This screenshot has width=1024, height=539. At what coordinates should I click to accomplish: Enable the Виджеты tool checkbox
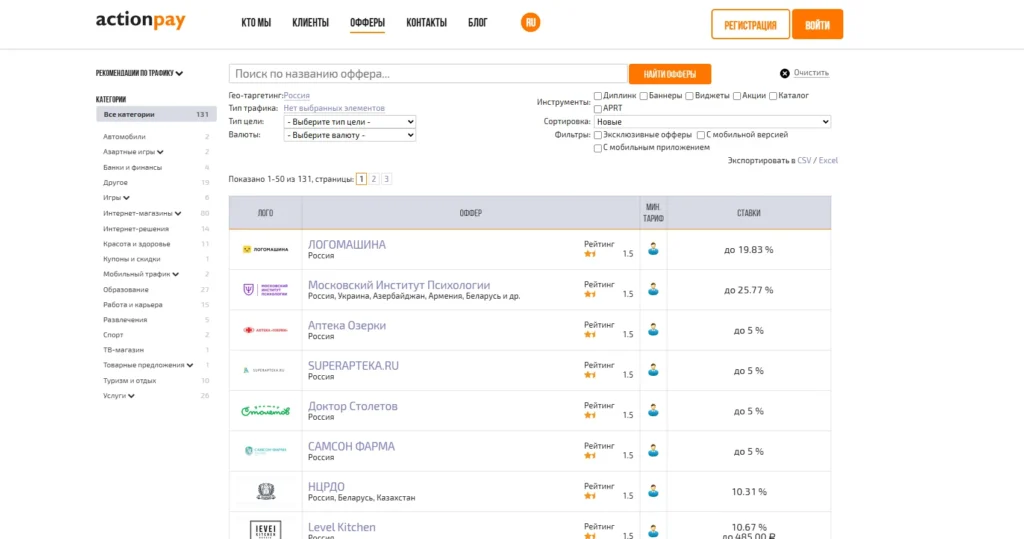pyautogui.click(x=689, y=96)
